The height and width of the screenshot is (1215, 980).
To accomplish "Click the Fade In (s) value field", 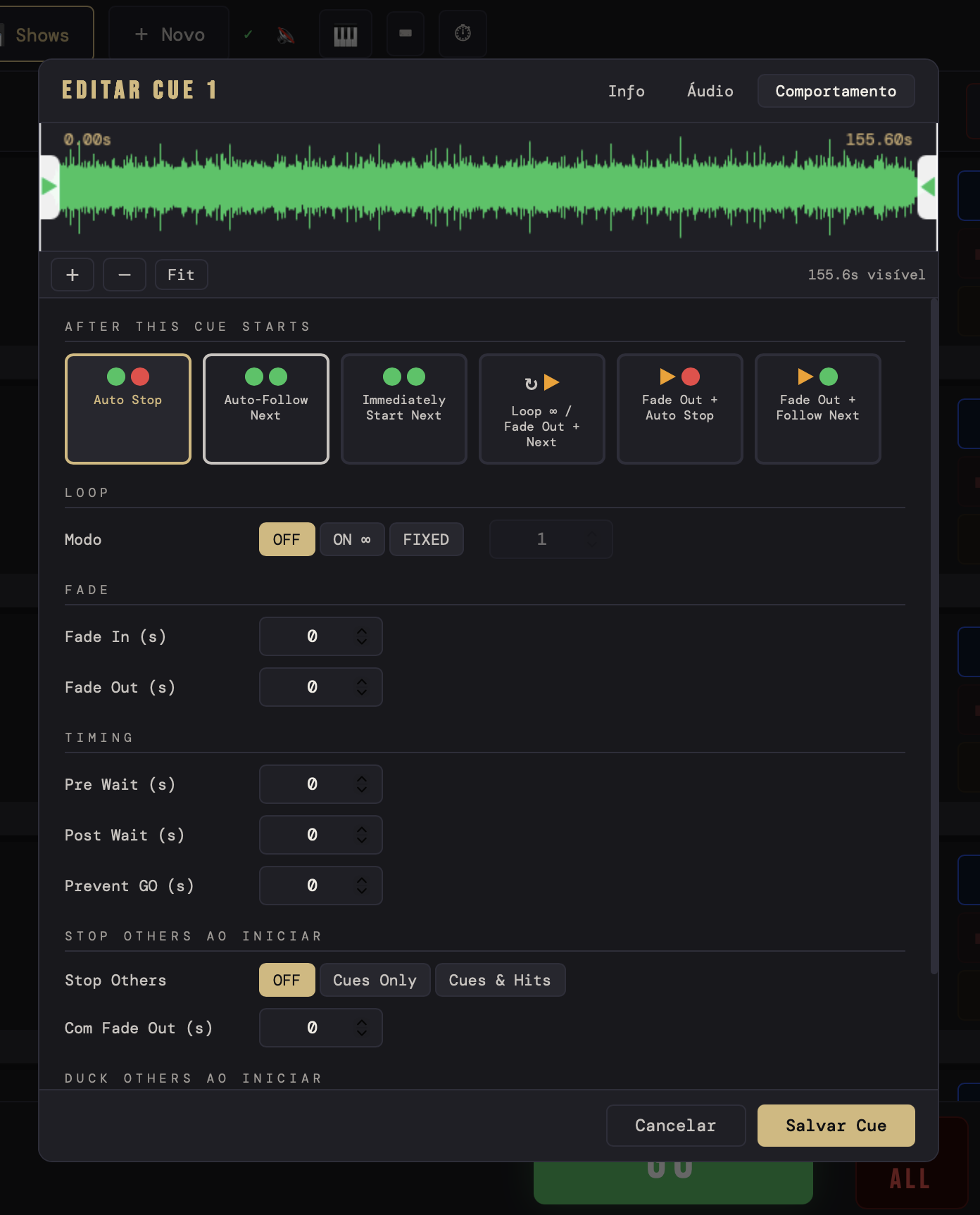I will (321, 636).
